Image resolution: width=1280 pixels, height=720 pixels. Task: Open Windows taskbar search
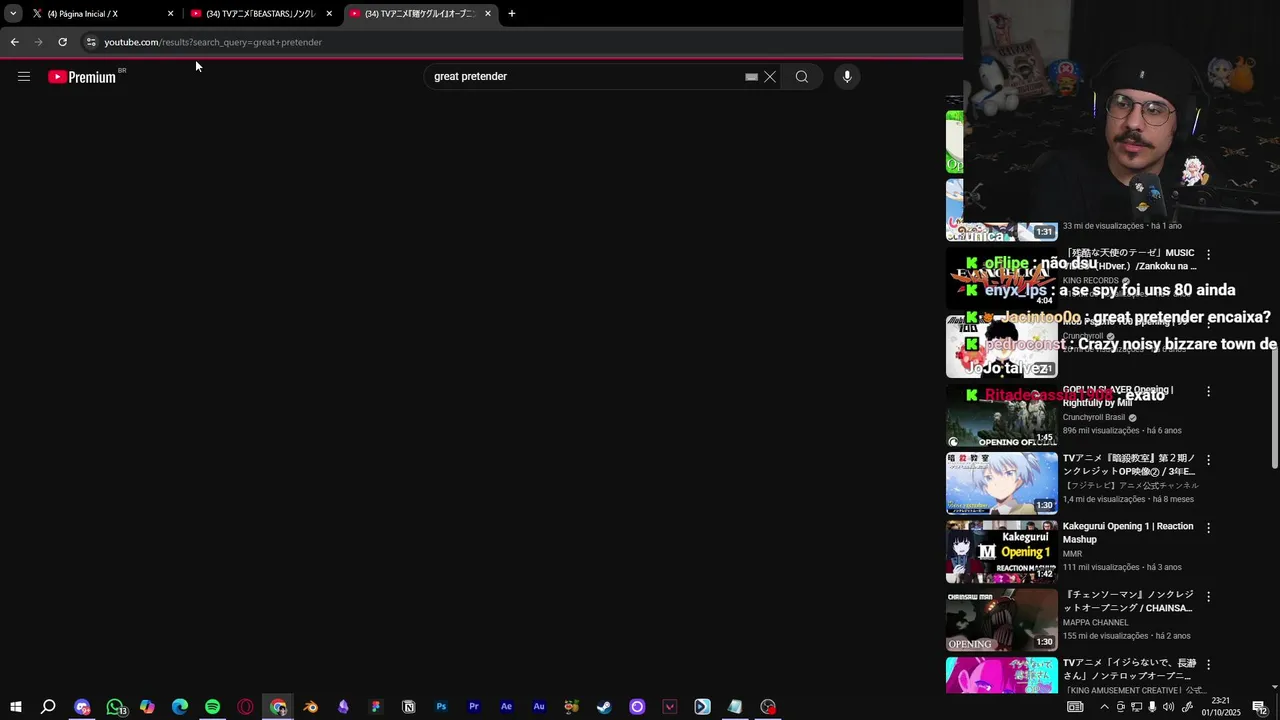(x=48, y=707)
